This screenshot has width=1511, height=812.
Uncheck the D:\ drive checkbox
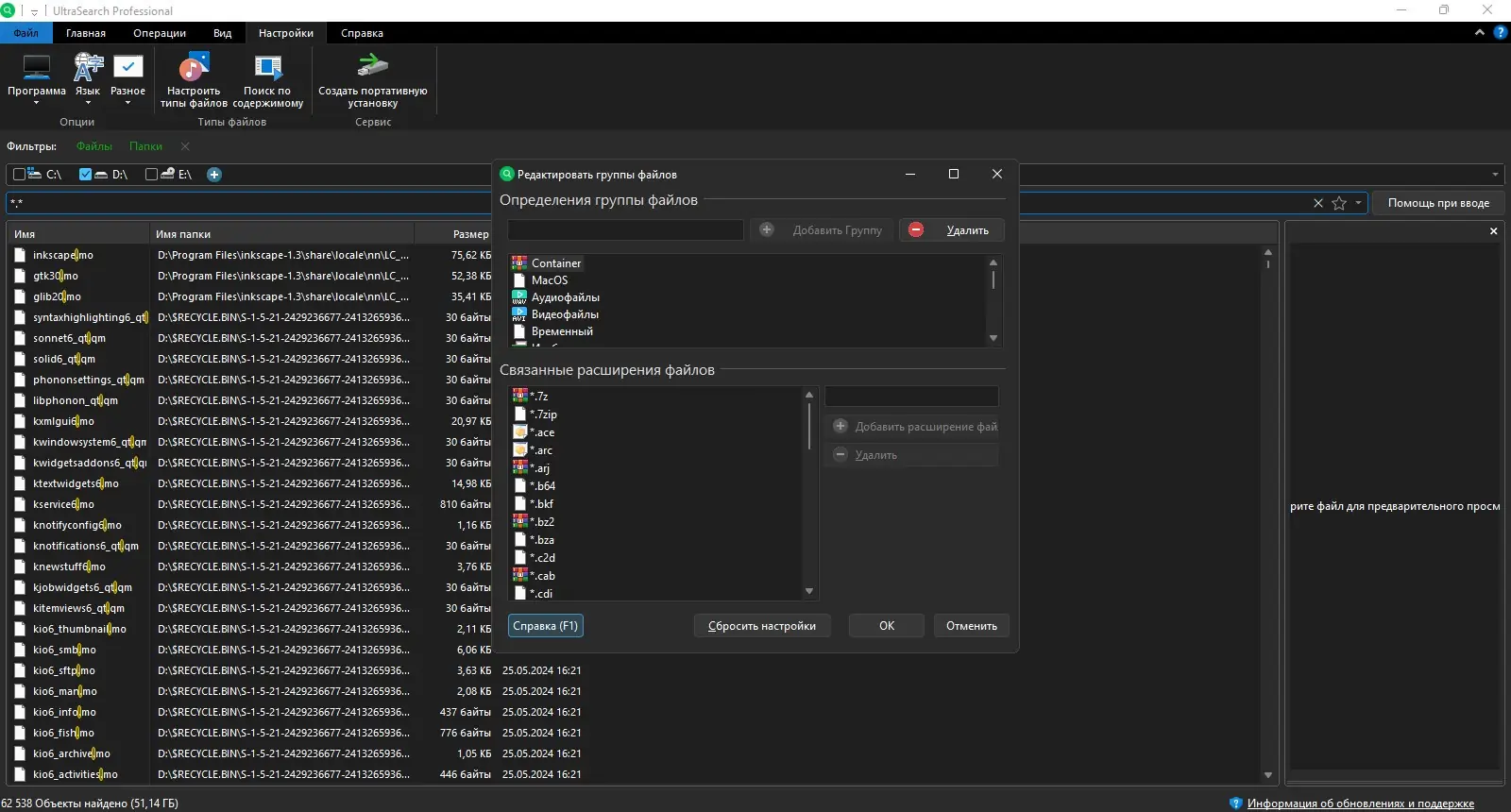[x=85, y=175]
